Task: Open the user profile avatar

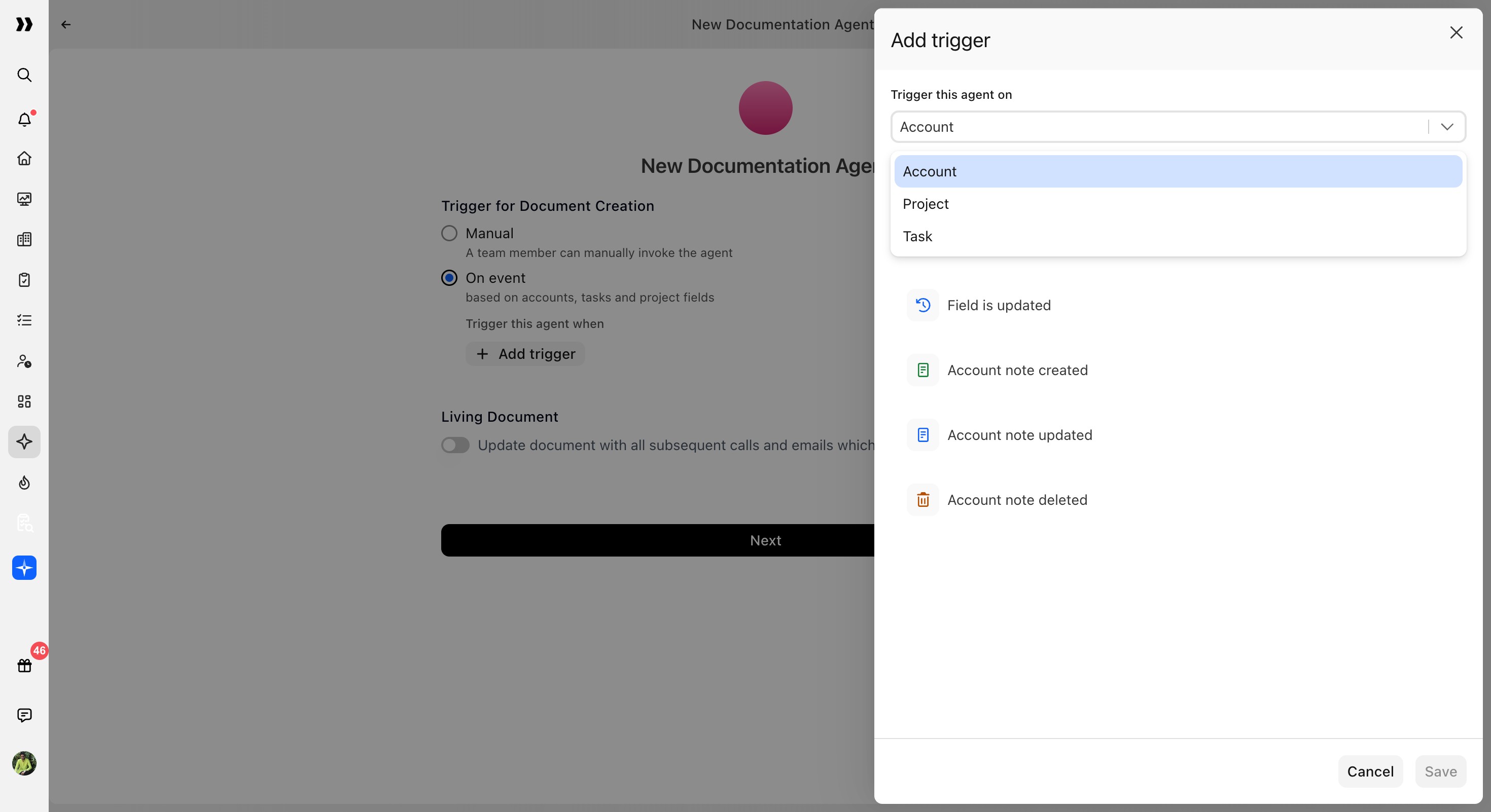Action: 24,763
